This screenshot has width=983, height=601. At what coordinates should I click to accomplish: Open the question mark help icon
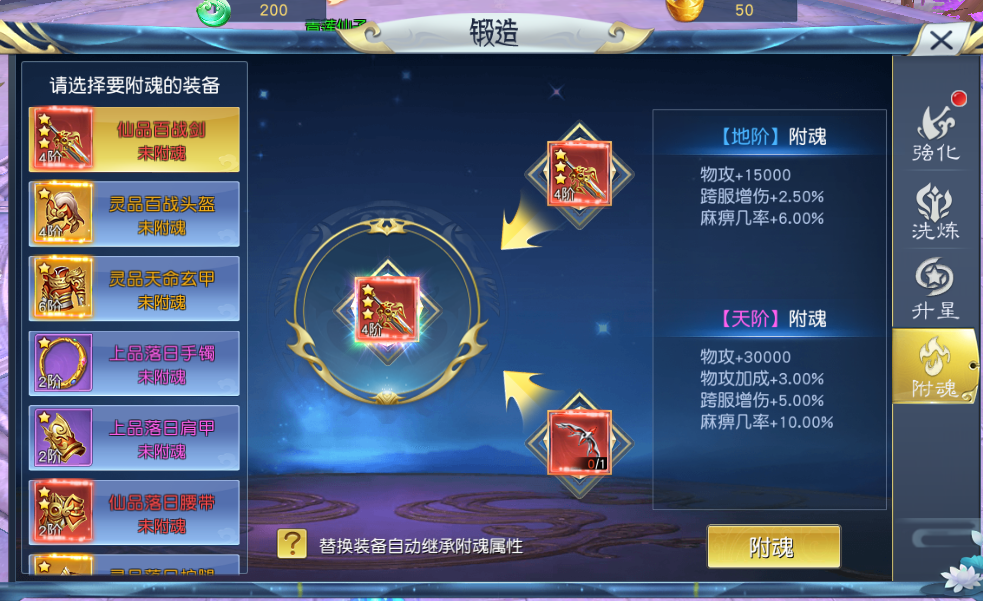(292, 544)
